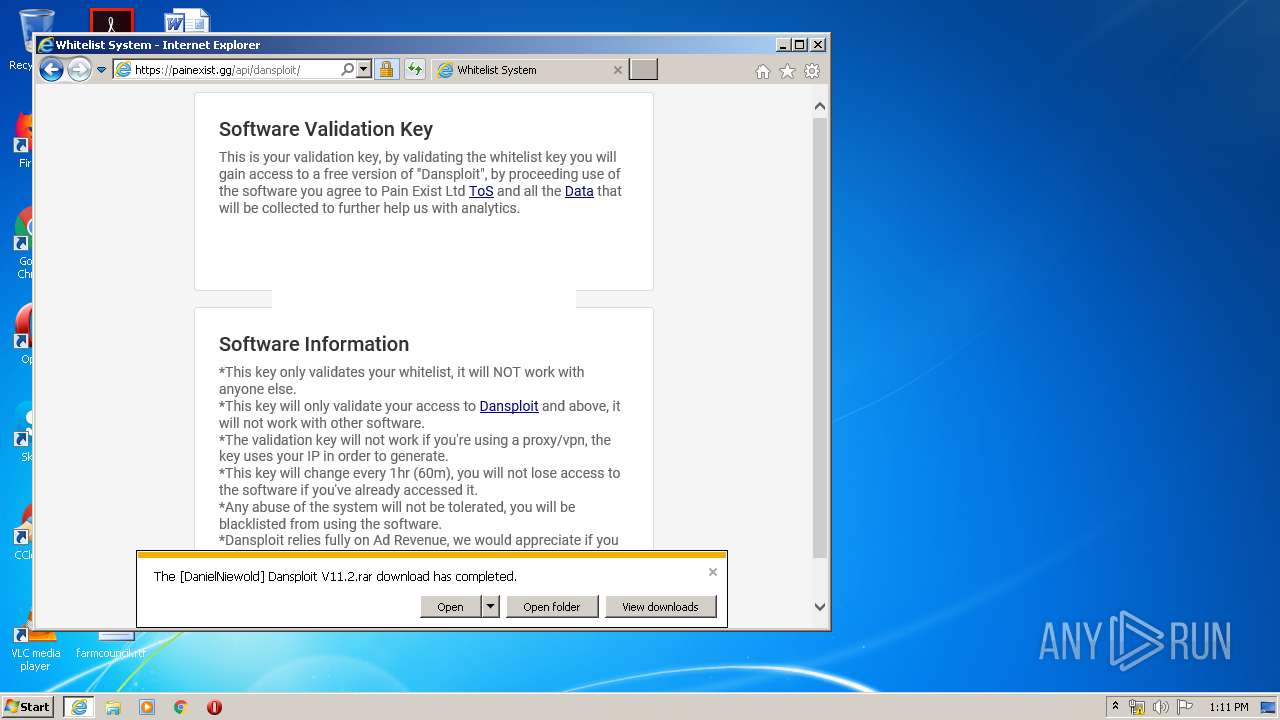Click the Internet Explorer title bar icon
1280x720 pixels.
[x=45, y=45]
